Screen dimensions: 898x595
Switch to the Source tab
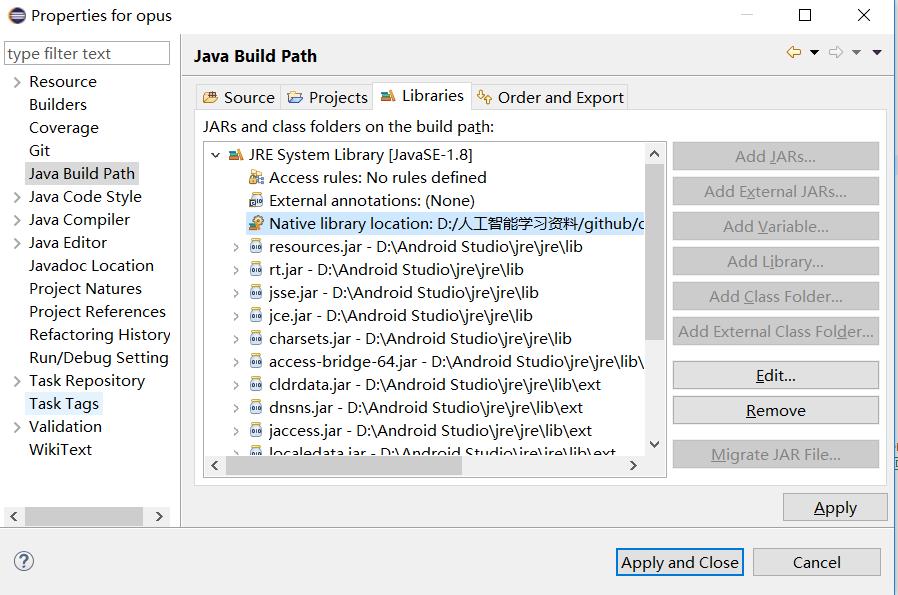(239, 97)
